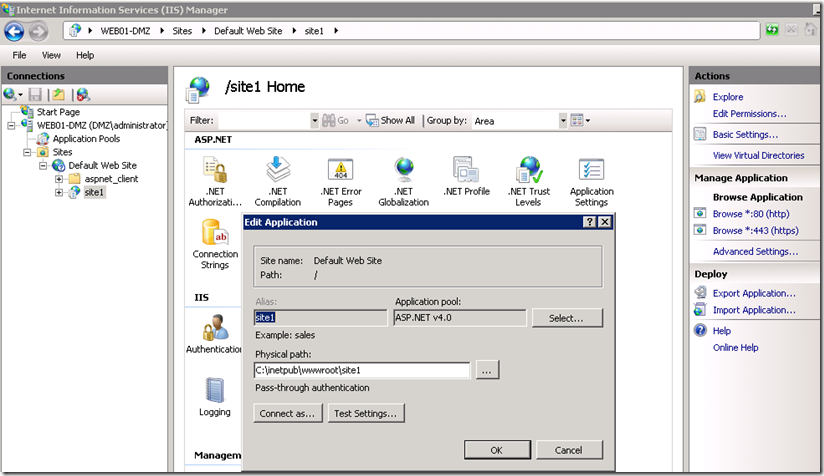Image resolution: width=824 pixels, height=476 pixels.
Task: Click Show All in the filter bar
Action: tap(390, 120)
